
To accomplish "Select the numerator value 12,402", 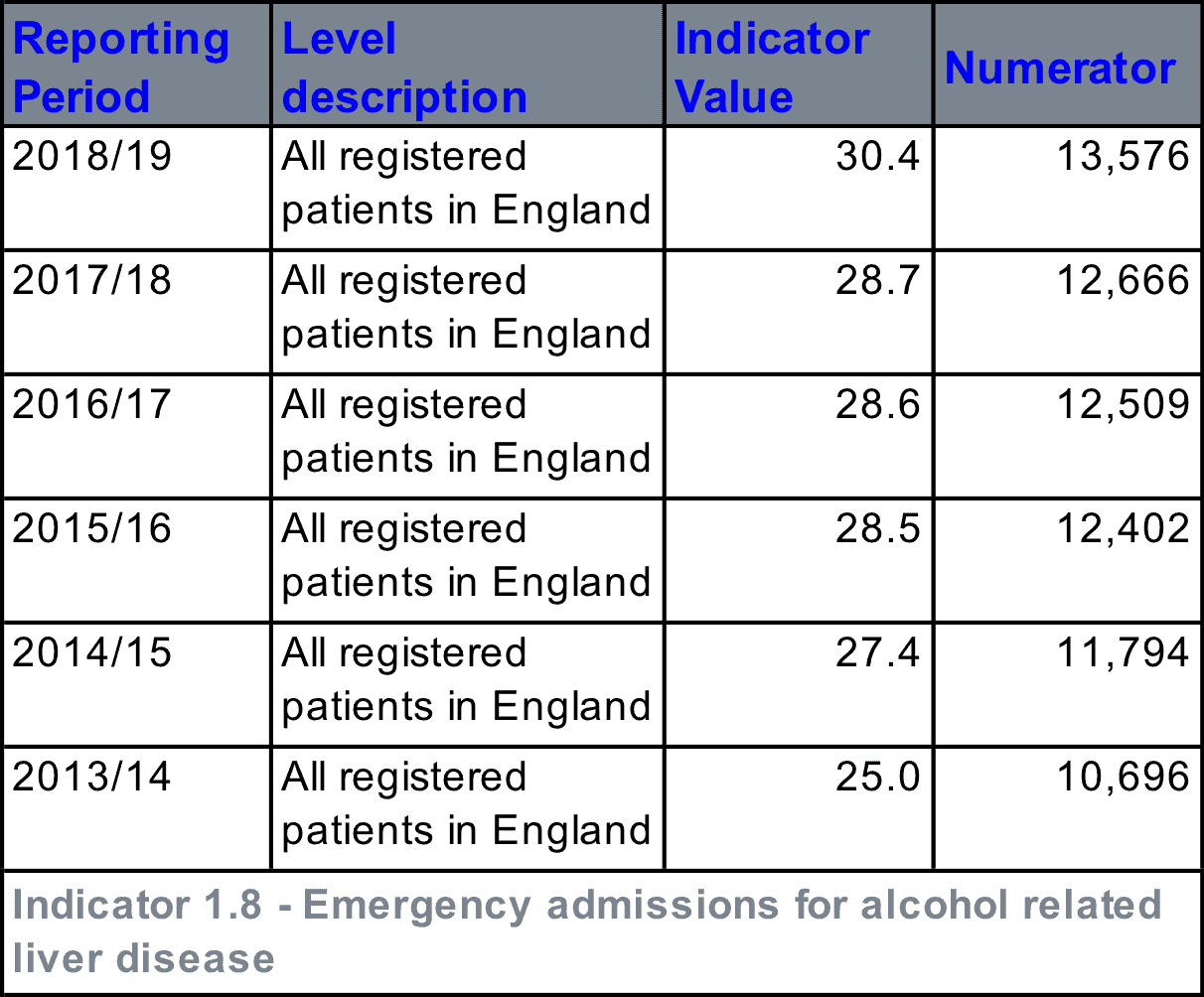I will point(1123,529).
